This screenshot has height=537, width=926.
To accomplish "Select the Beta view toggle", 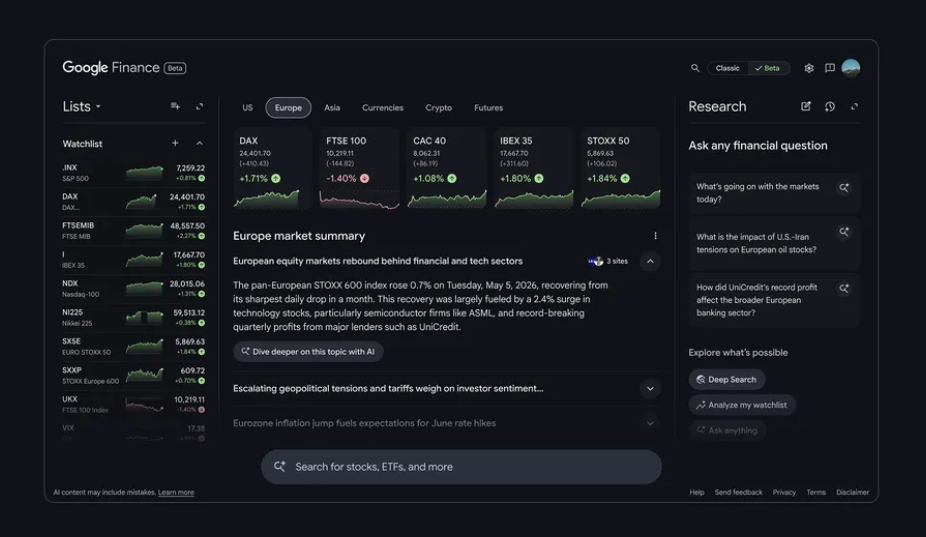I will [768, 69].
